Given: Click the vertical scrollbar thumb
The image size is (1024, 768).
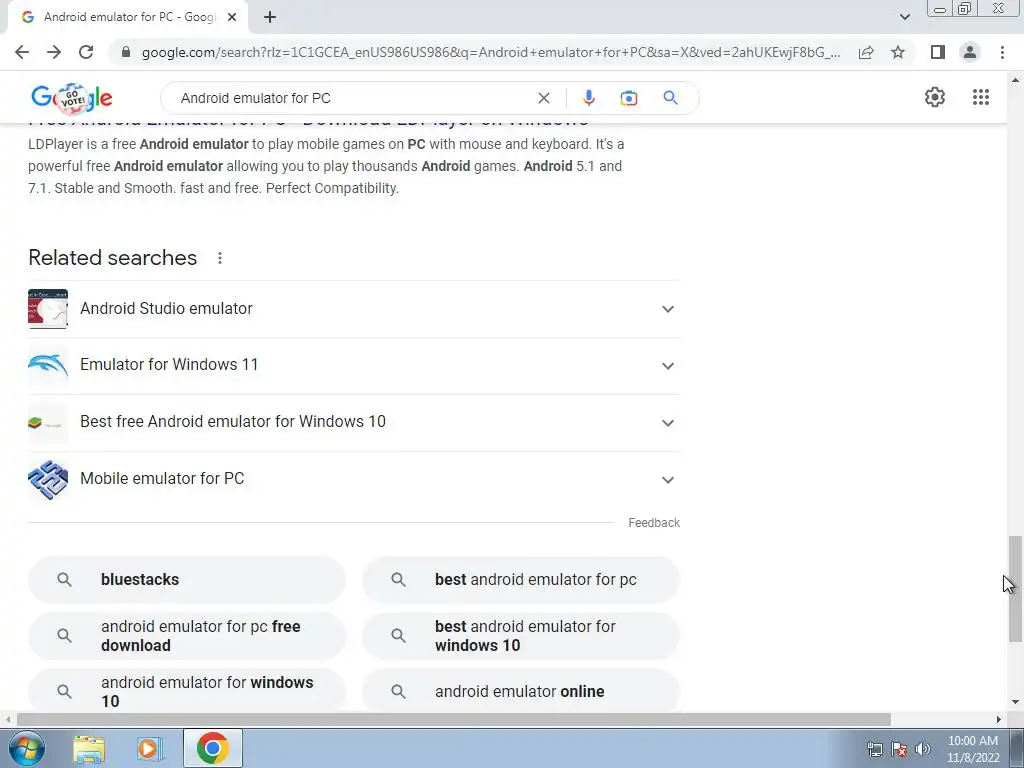Looking at the screenshot, I should tap(1014, 588).
